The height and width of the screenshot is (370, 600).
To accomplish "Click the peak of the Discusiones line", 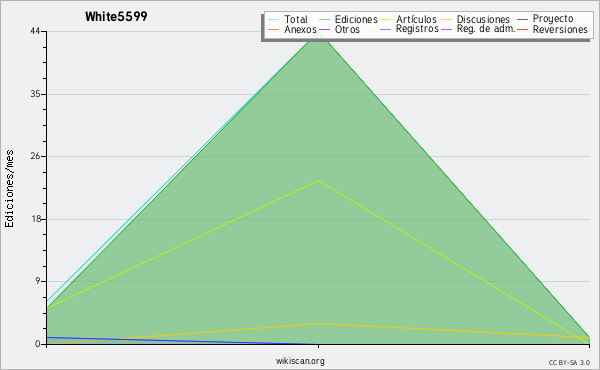I will pyautogui.click(x=318, y=324).
